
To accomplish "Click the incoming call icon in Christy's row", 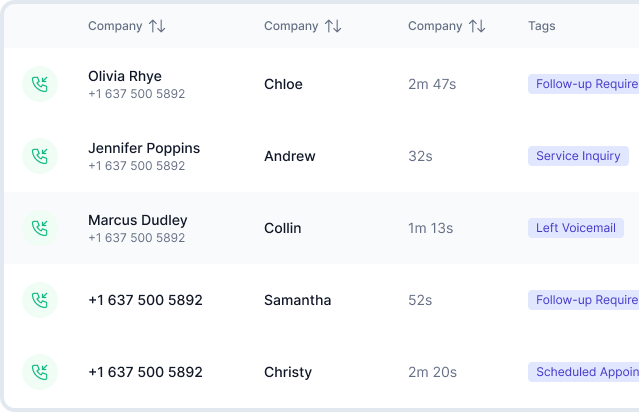I will (x=40, y=372).
